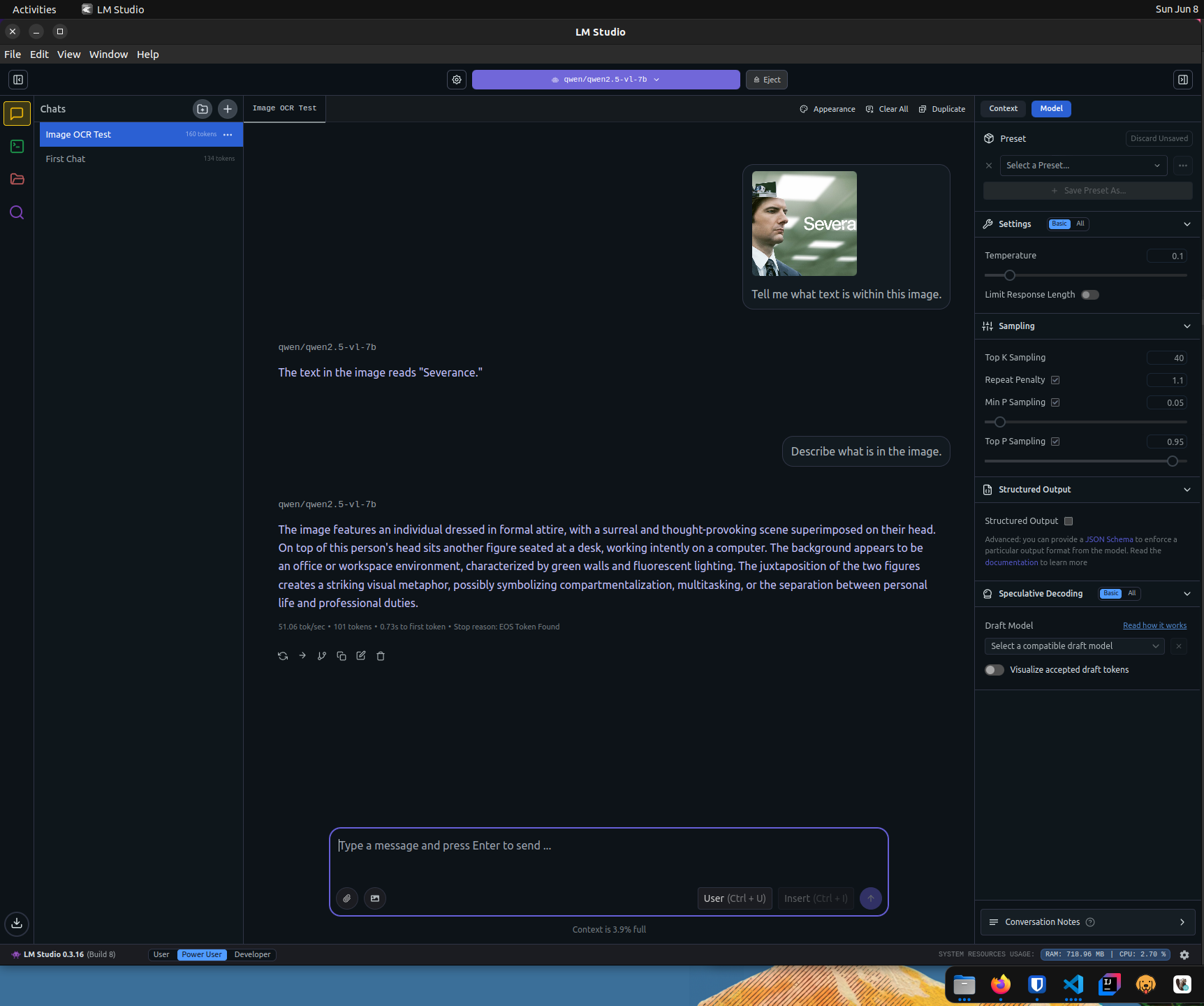This screenshot has width=1204, height=1006.
Task: Open the View menu
Action: pyautogui.click(x=68, y=54)
